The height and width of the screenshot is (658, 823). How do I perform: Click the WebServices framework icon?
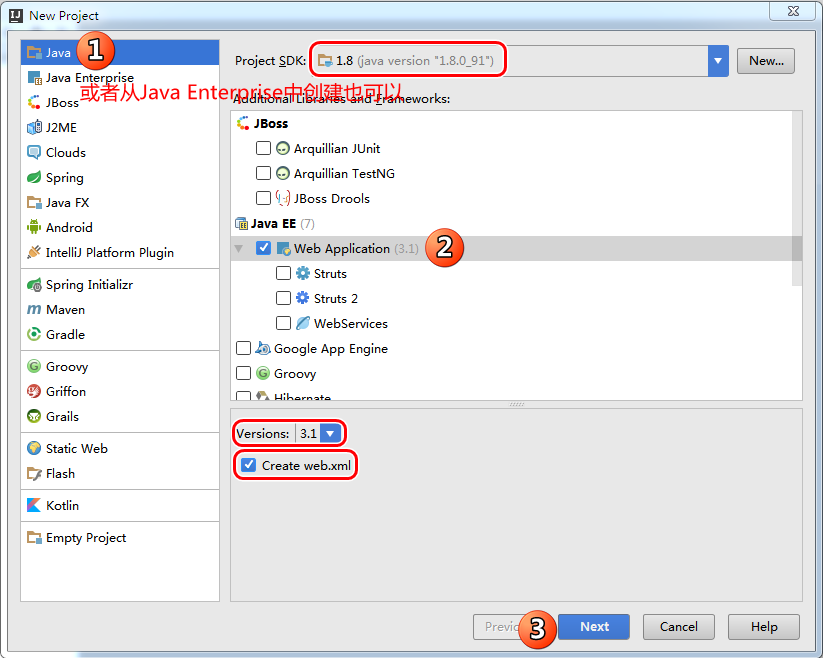(303, 323)
